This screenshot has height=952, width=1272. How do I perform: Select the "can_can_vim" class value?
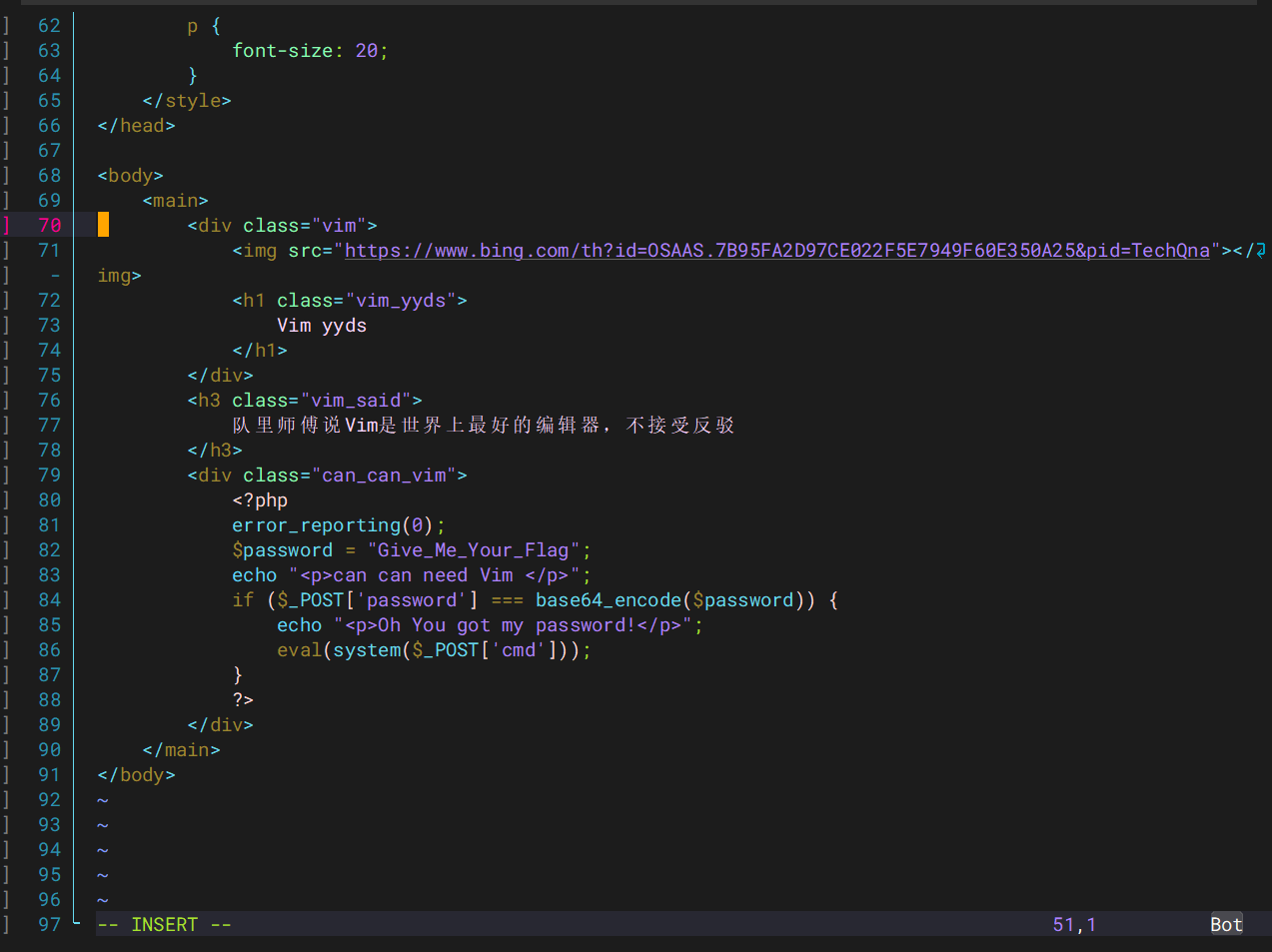[384, 476]
